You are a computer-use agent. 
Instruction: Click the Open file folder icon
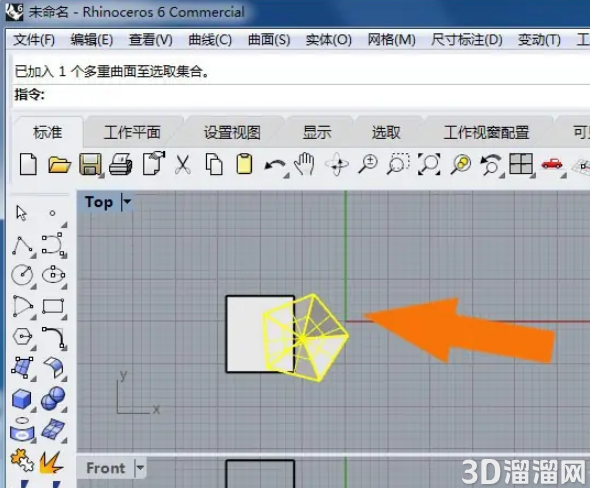(x=59, y=165)
